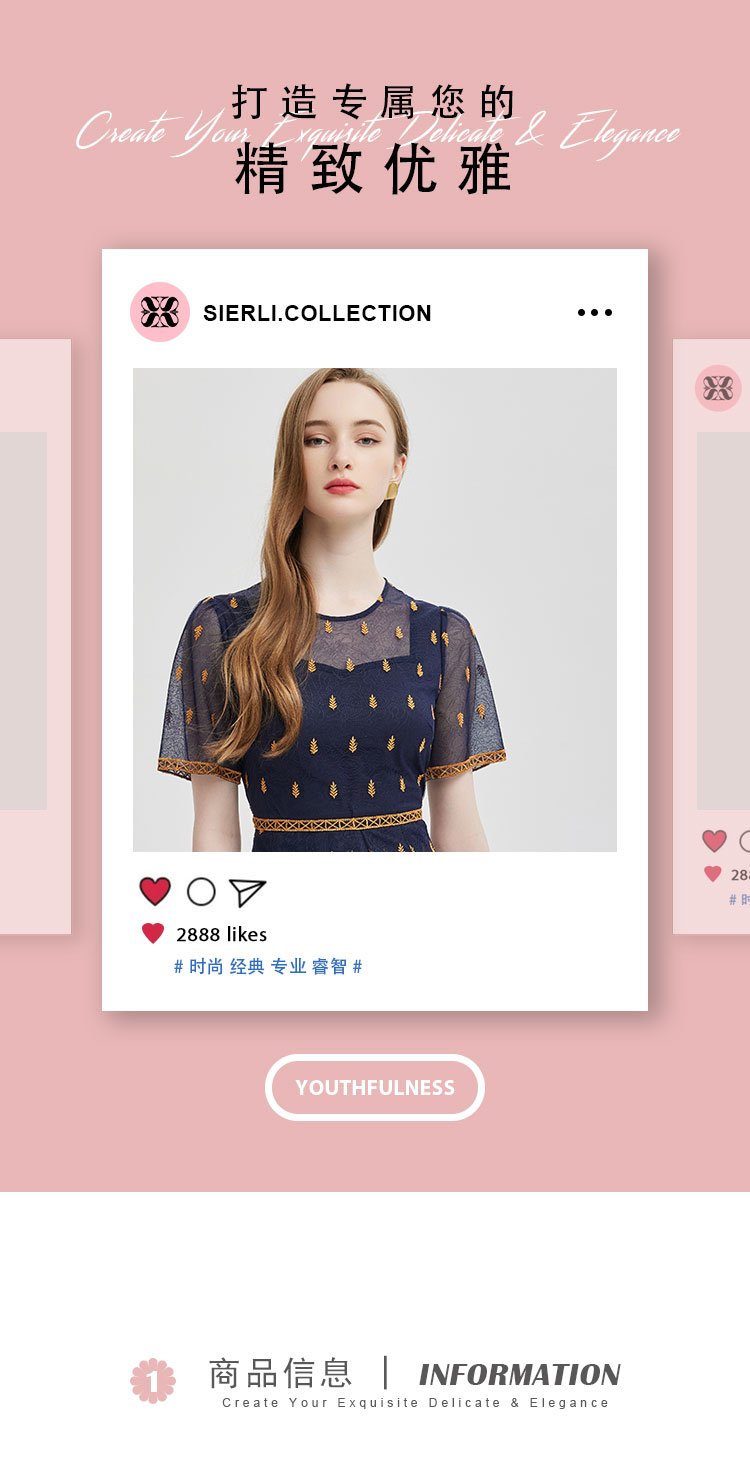Select the left faded post card
Viewport: 750px width, 1461px height.
35,637
